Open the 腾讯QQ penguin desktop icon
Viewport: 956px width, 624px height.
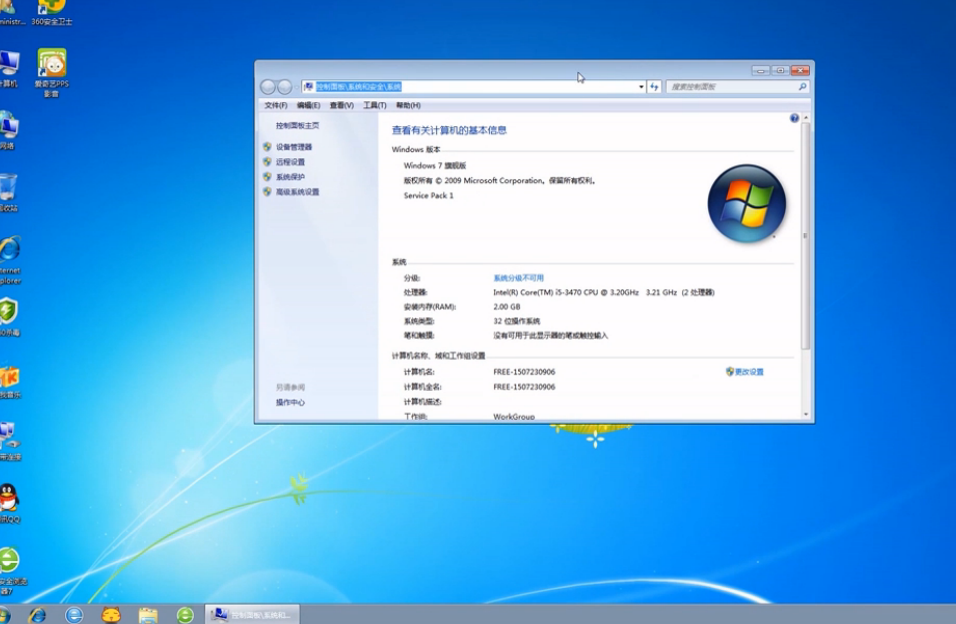click(9, 497)
